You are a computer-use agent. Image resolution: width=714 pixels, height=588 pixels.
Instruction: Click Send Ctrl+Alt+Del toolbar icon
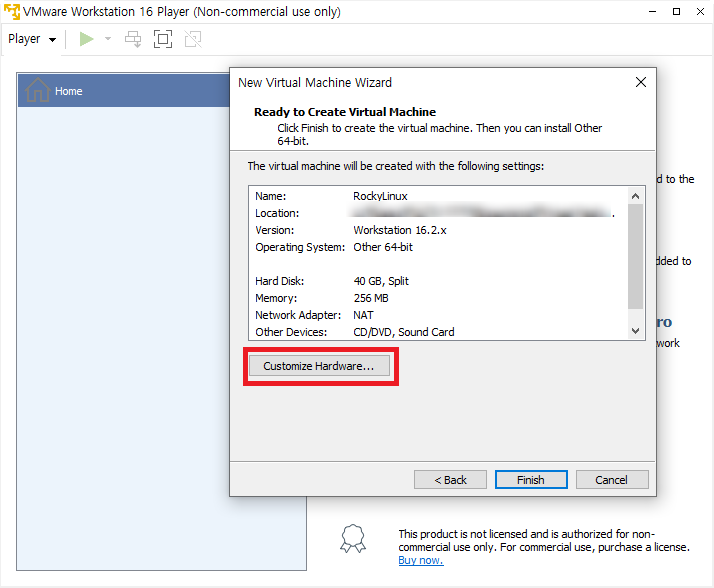[x=133, y=39]
